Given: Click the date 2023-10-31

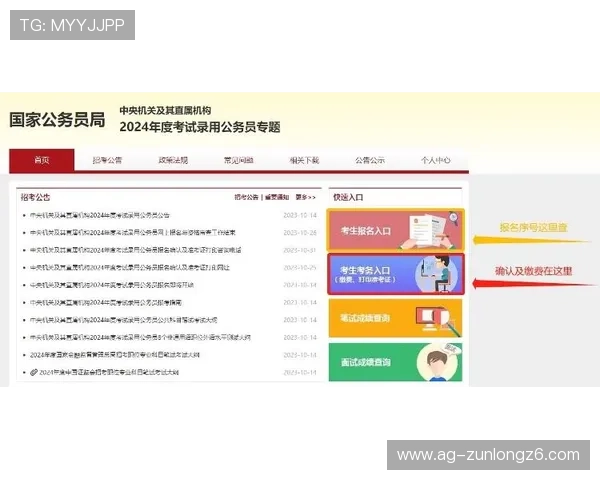Looking at the screenshot, I should (300, 250).
